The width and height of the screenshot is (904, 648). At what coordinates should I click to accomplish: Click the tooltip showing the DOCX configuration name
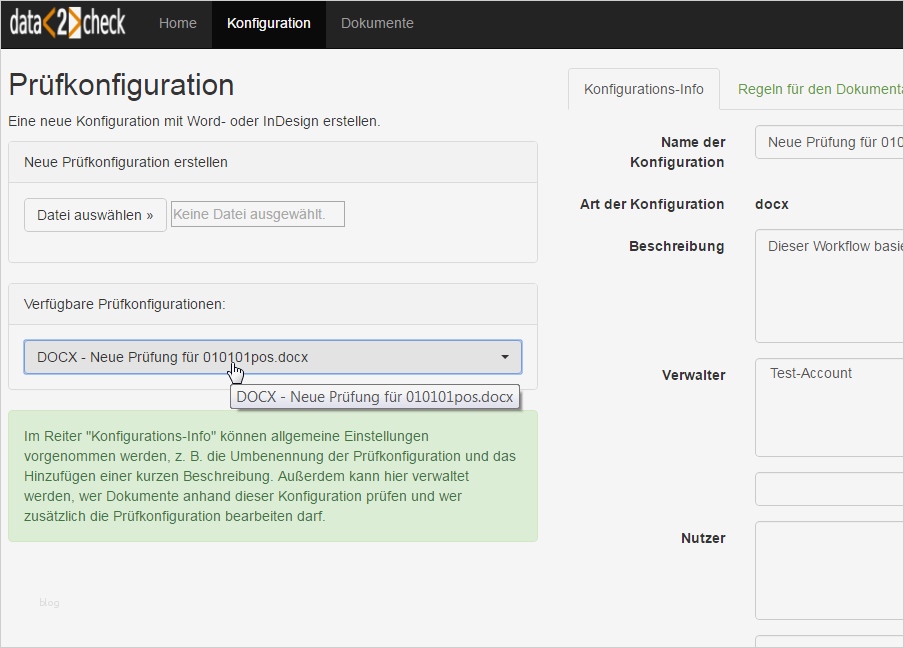(x=375, y=397)
